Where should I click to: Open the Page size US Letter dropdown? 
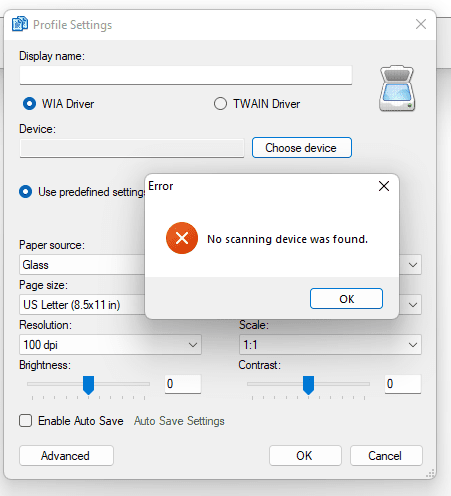pos(82,305)
